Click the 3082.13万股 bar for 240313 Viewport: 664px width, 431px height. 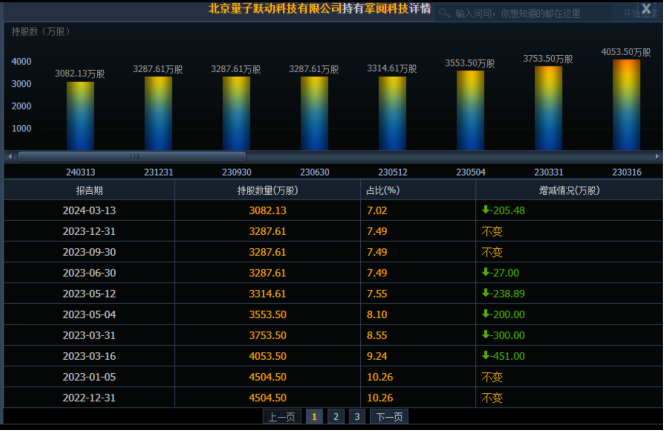(x=80, y=115)
